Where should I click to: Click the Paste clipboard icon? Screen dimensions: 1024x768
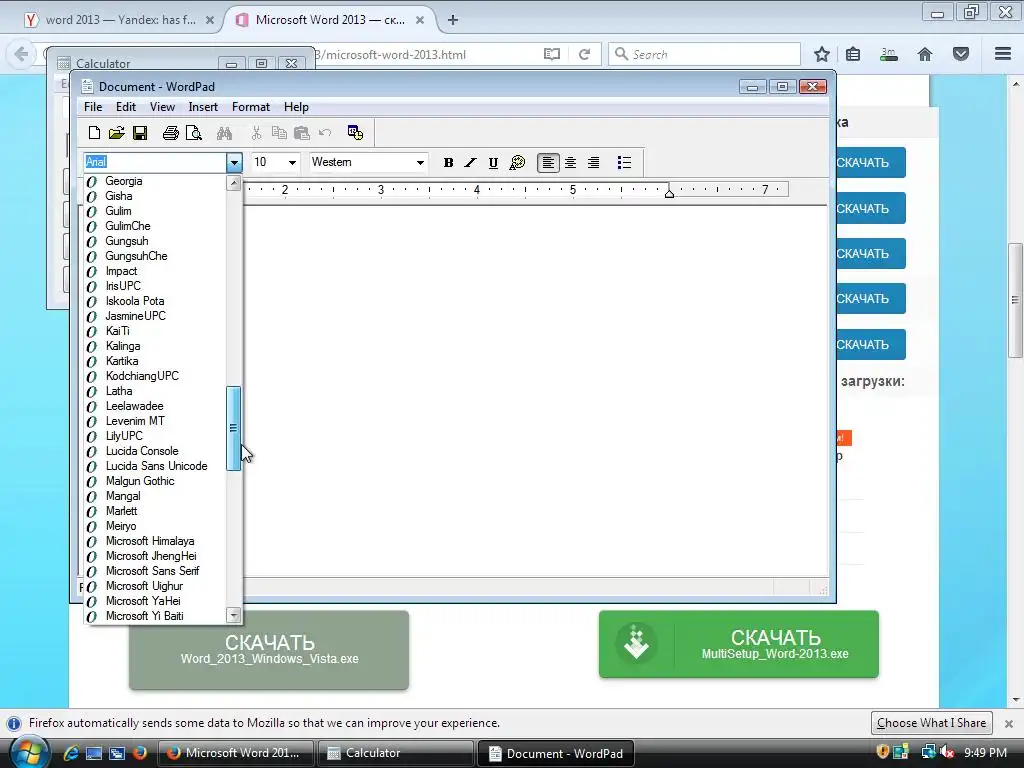click(302, 133)
